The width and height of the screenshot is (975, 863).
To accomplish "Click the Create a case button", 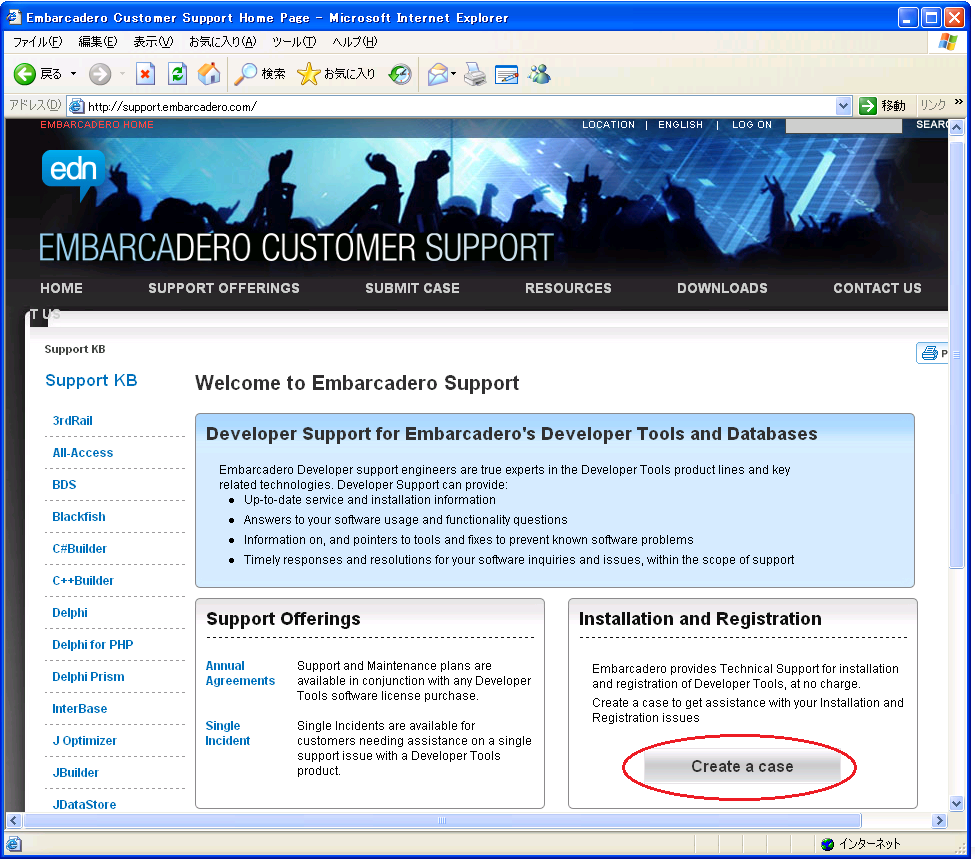I will pos(742,767).
